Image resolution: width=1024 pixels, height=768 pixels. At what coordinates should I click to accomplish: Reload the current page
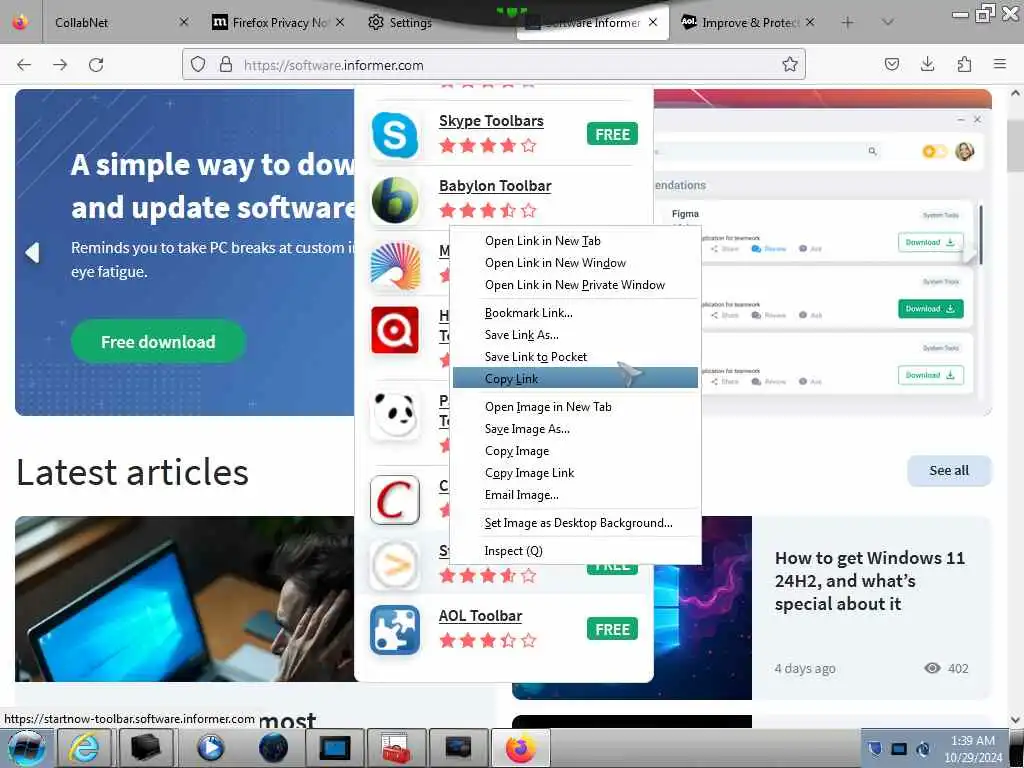(96, 65)
